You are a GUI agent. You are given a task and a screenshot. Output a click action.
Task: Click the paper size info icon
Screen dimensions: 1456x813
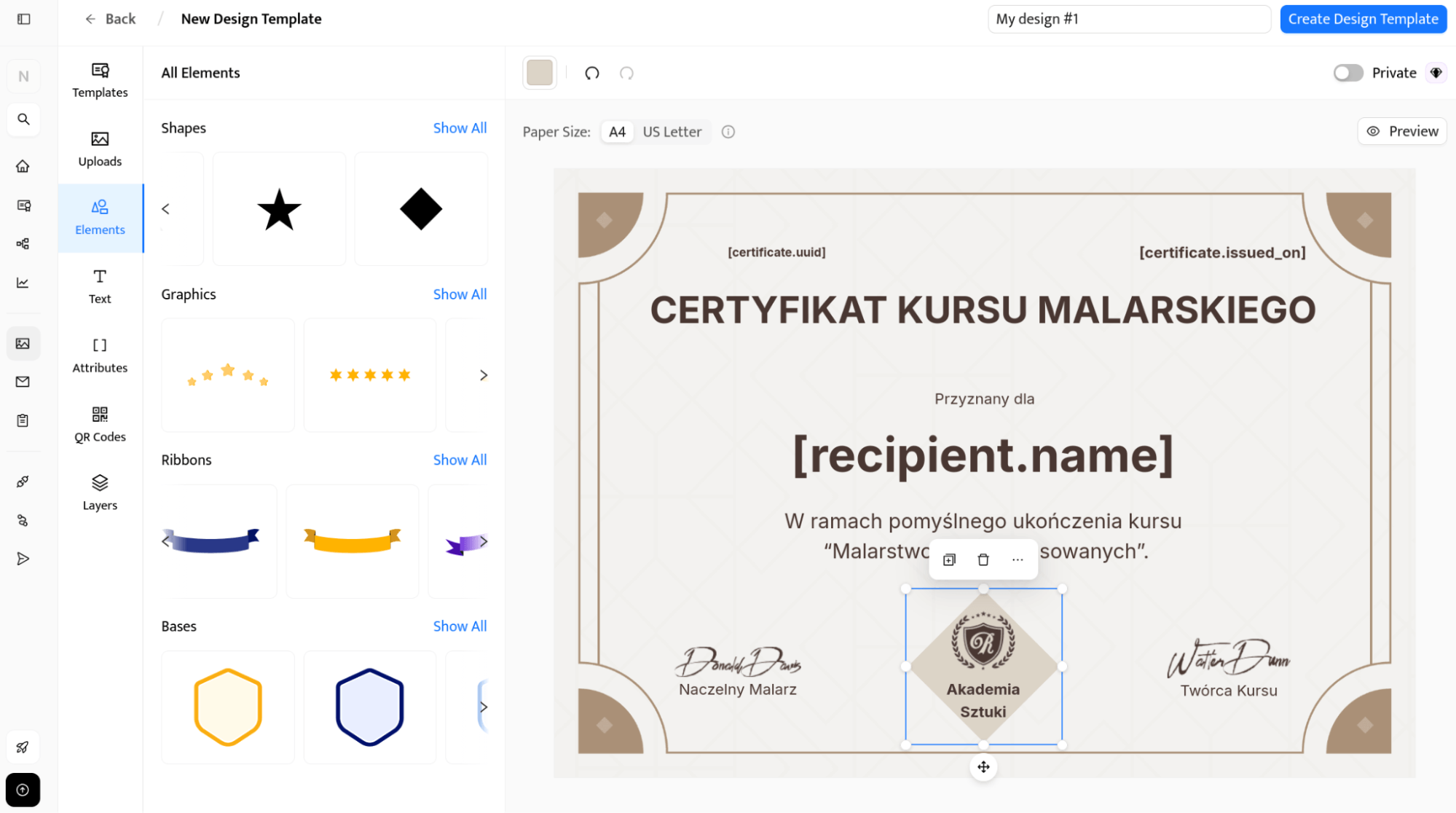[x=728, y=132]
